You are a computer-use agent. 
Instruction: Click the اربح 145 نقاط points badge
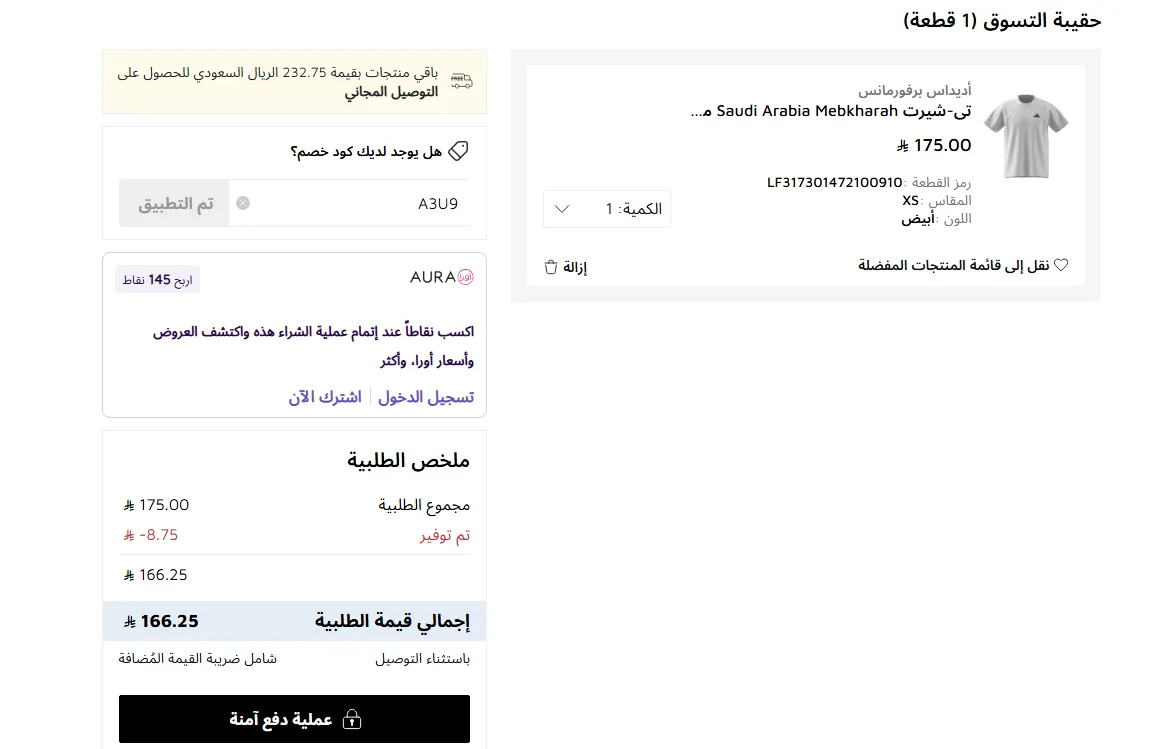pyautogui.click(x=158, y=280)
